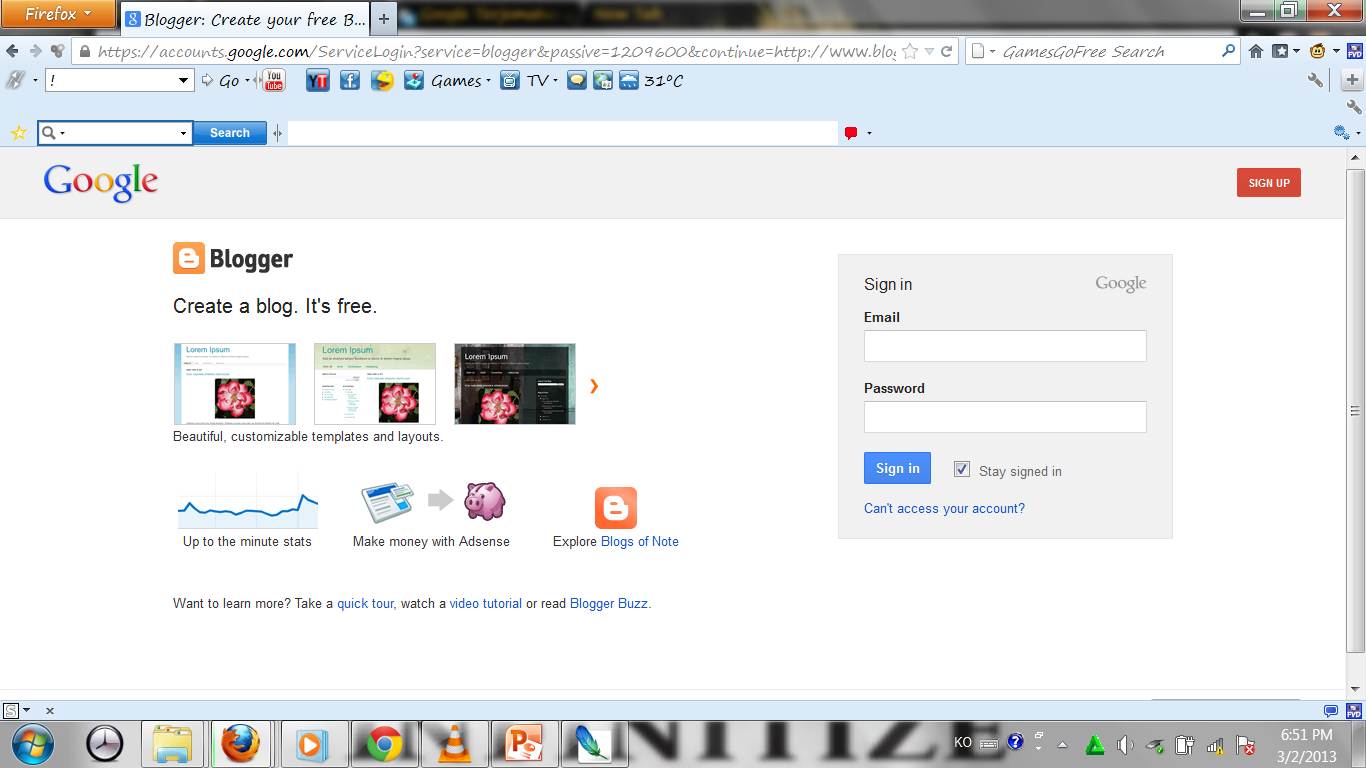Open the quick tour link
Image resolution: width=1366 pixels, height=768 pixels.
click(365, 603)
